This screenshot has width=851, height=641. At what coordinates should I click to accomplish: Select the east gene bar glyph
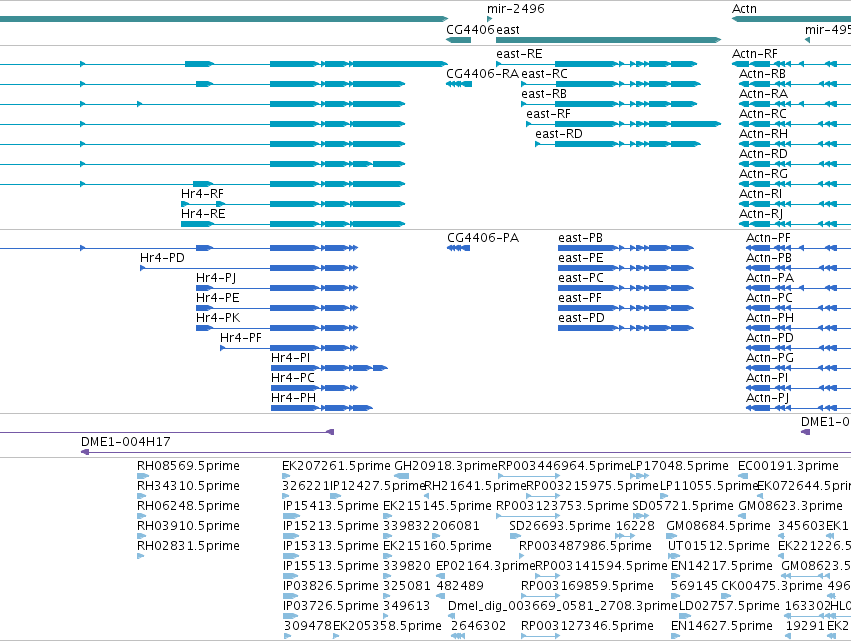pos(608,40)
